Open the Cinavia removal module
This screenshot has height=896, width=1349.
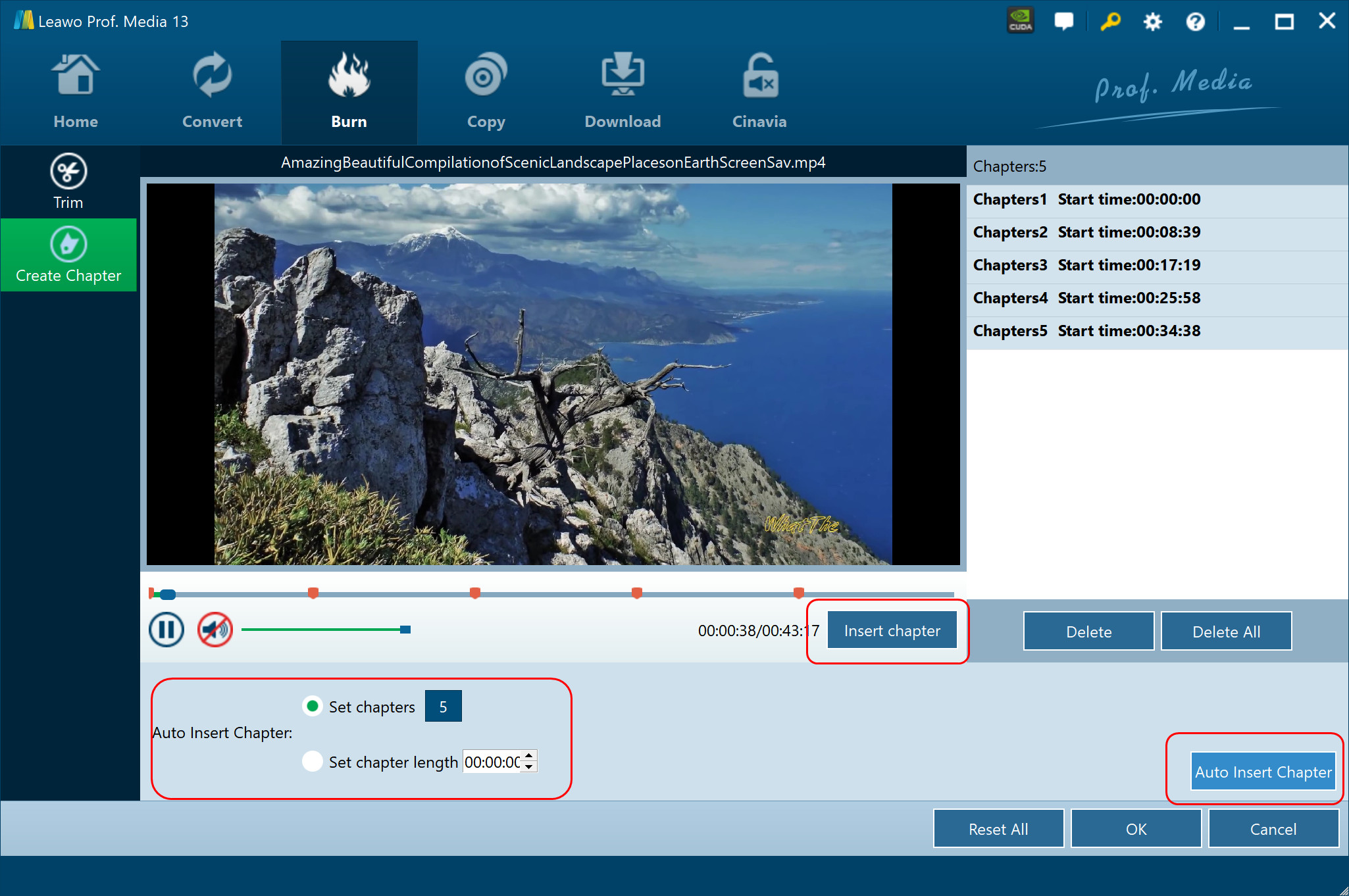pyautogui.click(x=759, y=92)
